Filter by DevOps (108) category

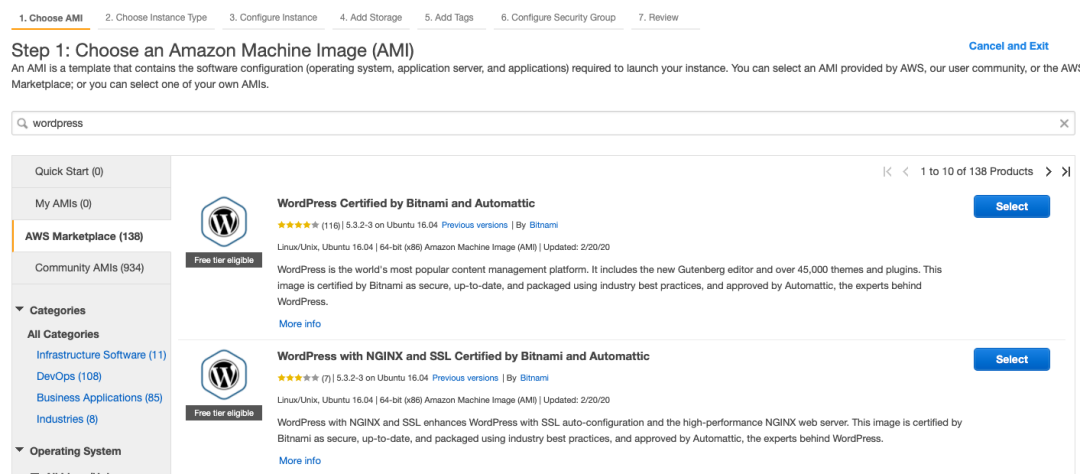coord(69,377)
